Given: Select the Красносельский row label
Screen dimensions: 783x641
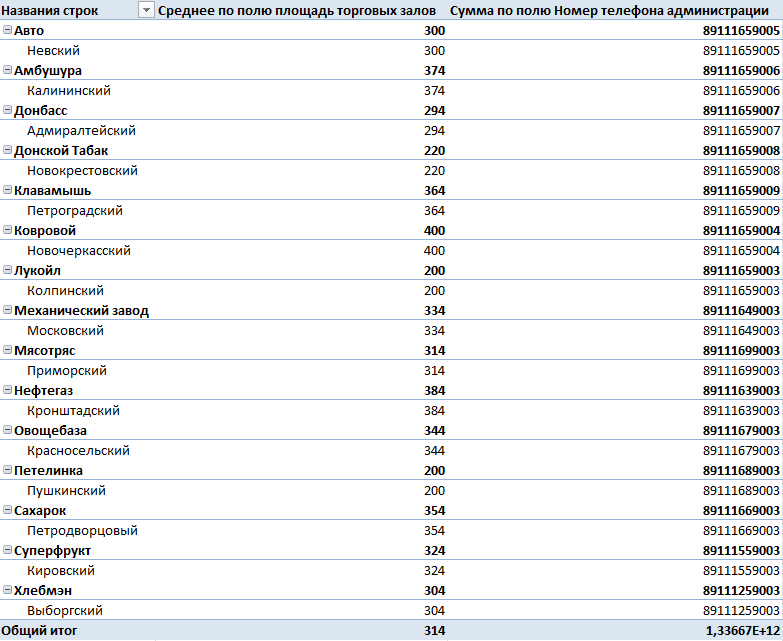Looking at the screenshot, I should (78, 450).
